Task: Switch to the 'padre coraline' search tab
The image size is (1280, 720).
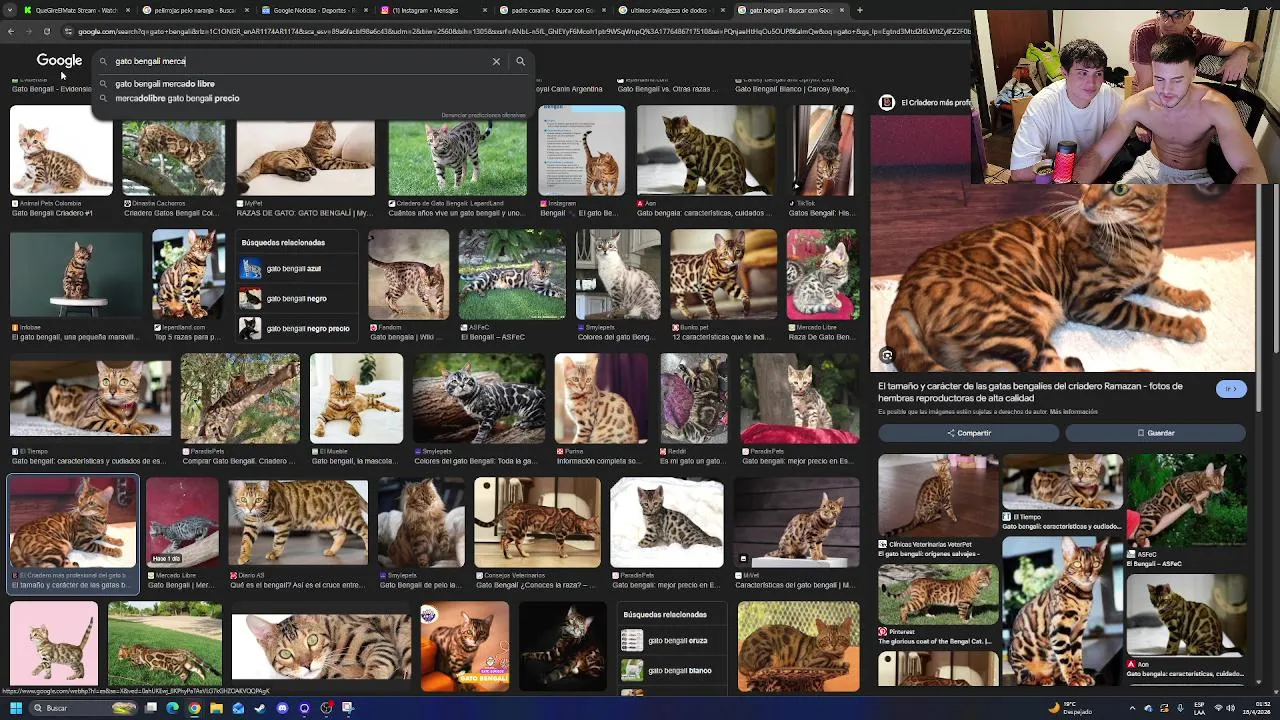Action: (x=551, y=10)
